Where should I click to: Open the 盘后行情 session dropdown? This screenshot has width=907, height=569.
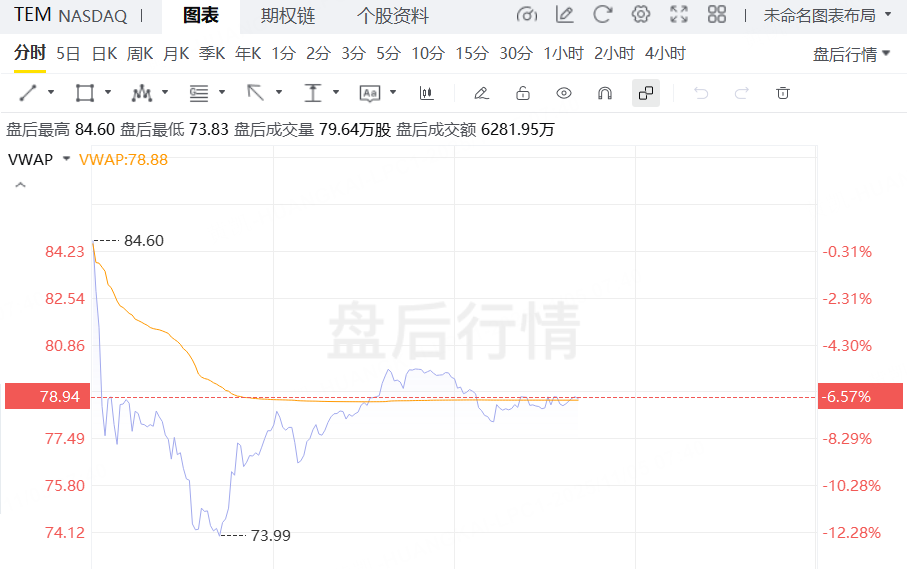851,54
